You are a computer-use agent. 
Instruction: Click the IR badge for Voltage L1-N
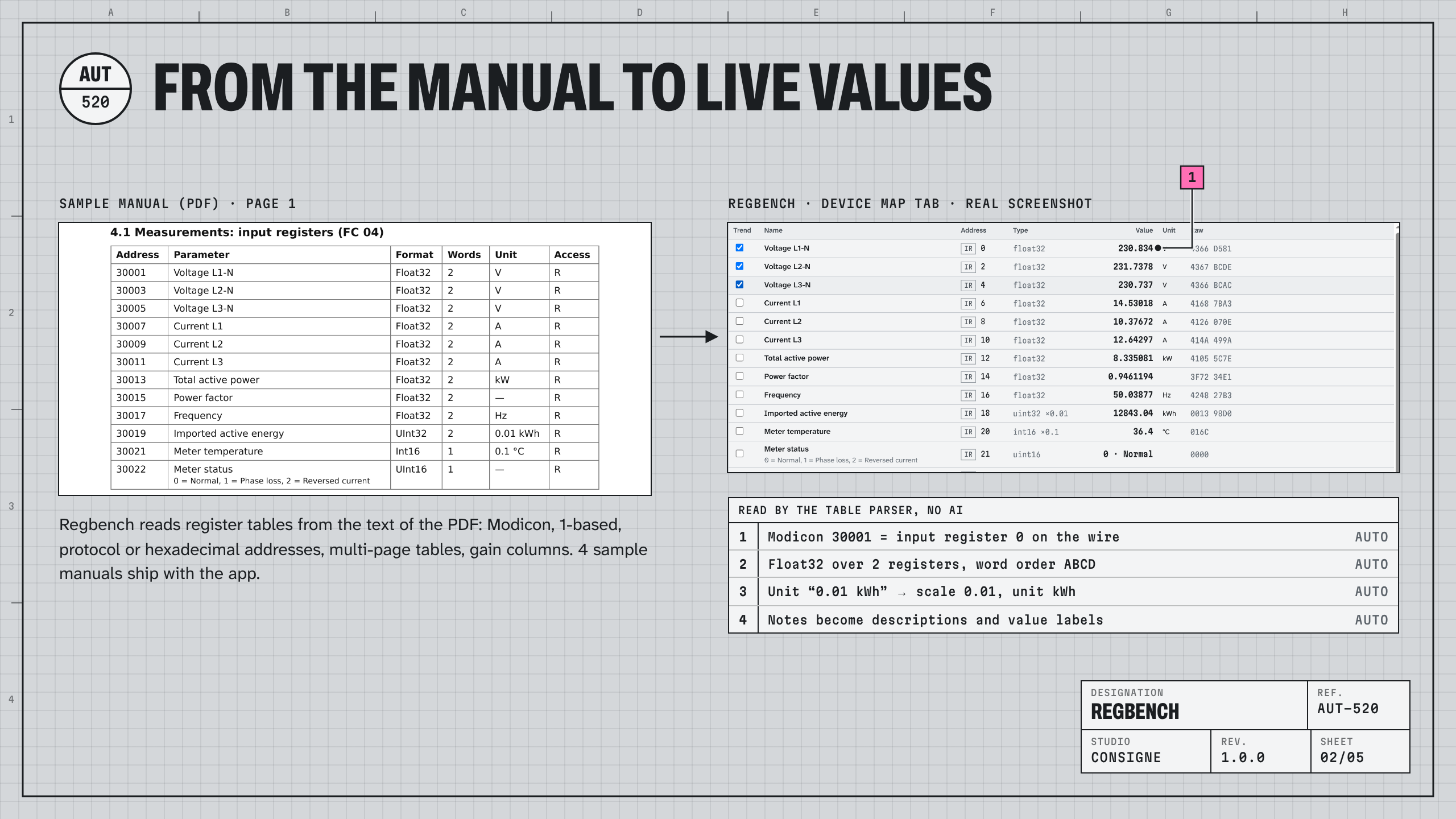(x=968, y=249)
